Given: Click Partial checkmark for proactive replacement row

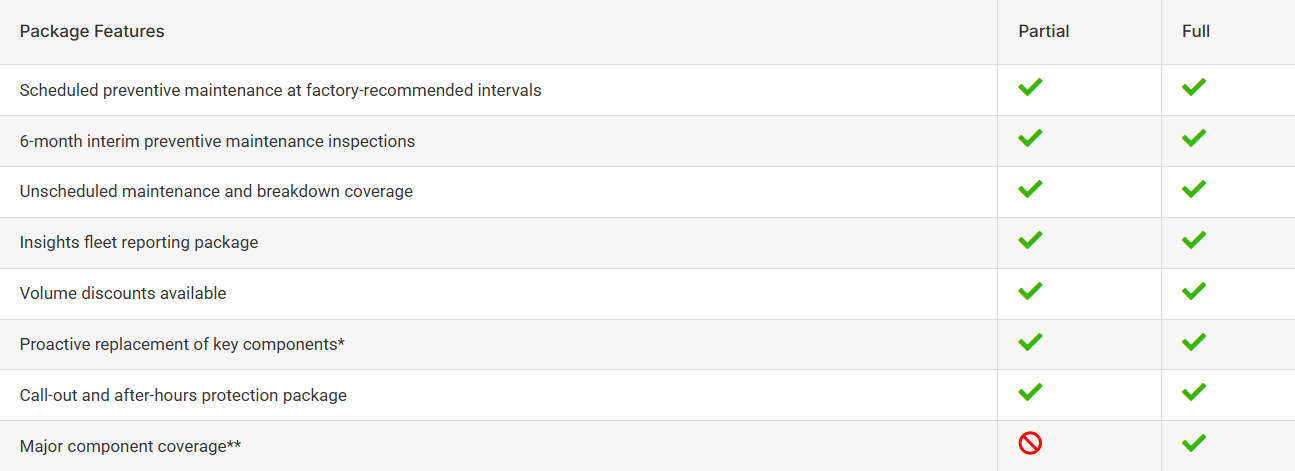Looking at the screenshot, I should (1030, 342).
